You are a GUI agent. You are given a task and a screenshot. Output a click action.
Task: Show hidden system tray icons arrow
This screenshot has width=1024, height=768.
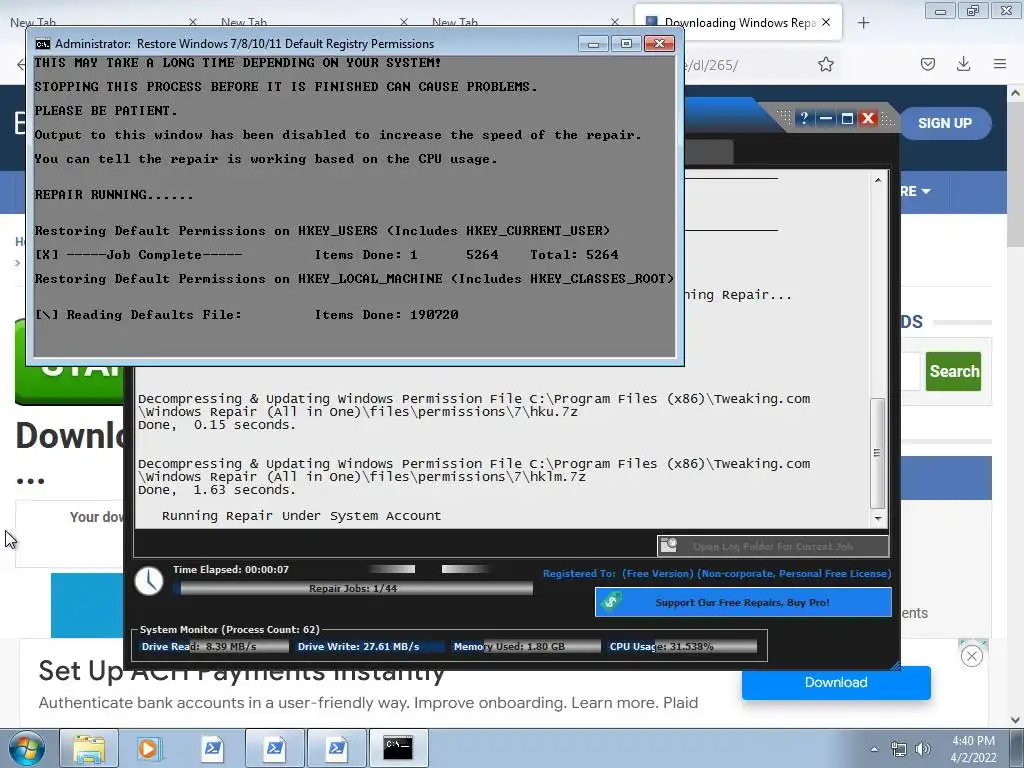[x=874, y=749]
